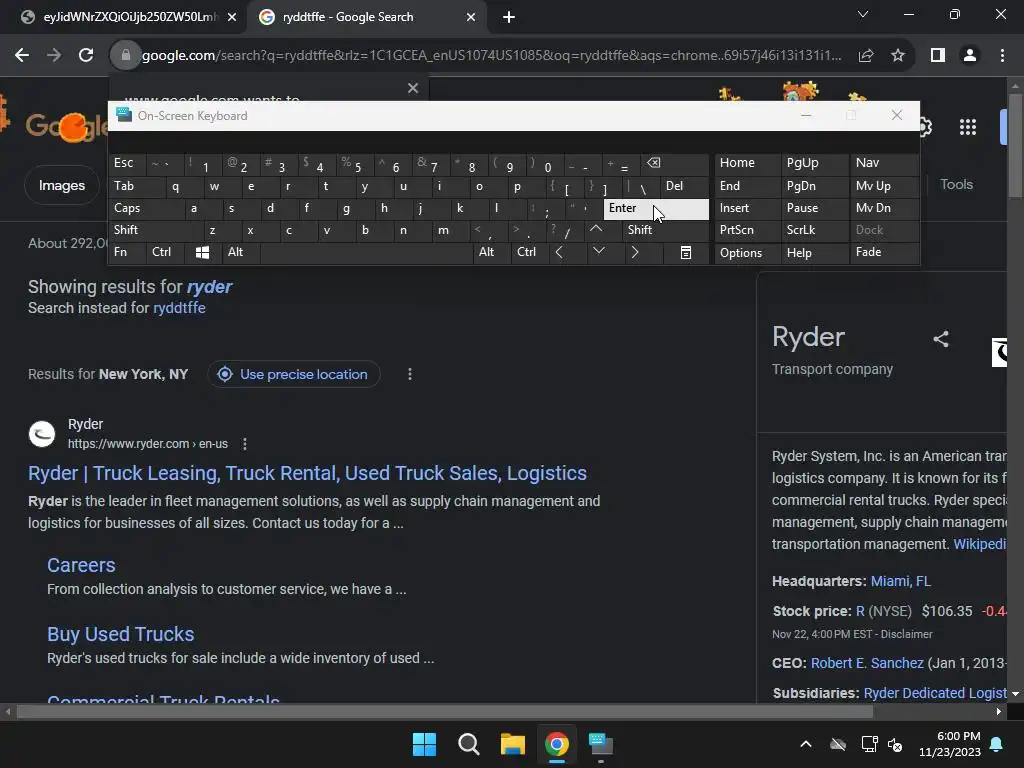The image size is (1024, 768).
Task: Click the corrected 'ryder' result link
Action: point(209,287)
